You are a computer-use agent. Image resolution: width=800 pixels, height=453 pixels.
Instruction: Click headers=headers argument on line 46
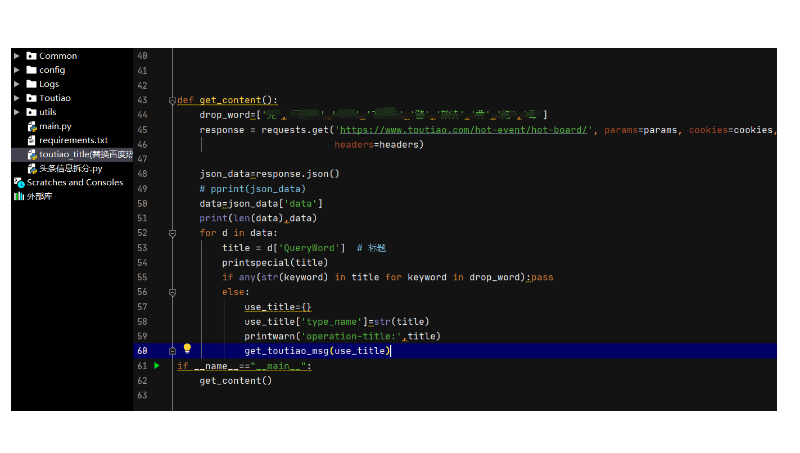pyautogui.click(x=377, y=145)
